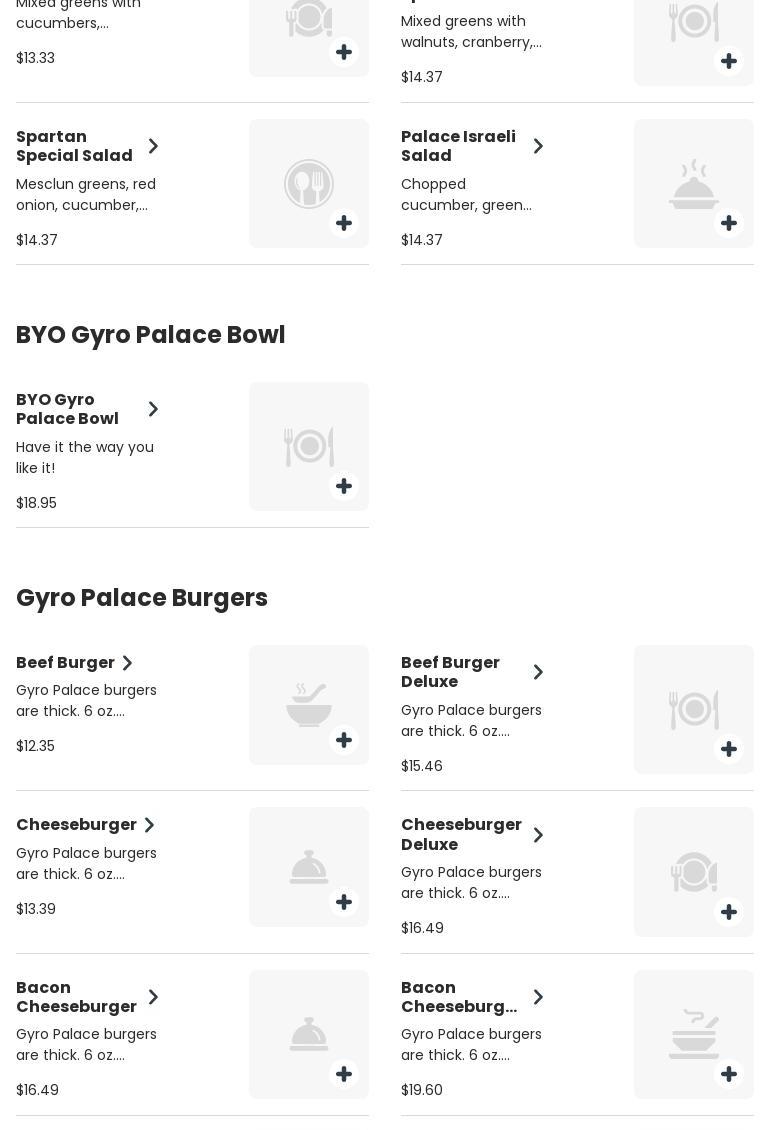Add Bacon Cheeseburger using plus icon
The height and width of the screenshot is (1130, 770).
[344, 1074]
